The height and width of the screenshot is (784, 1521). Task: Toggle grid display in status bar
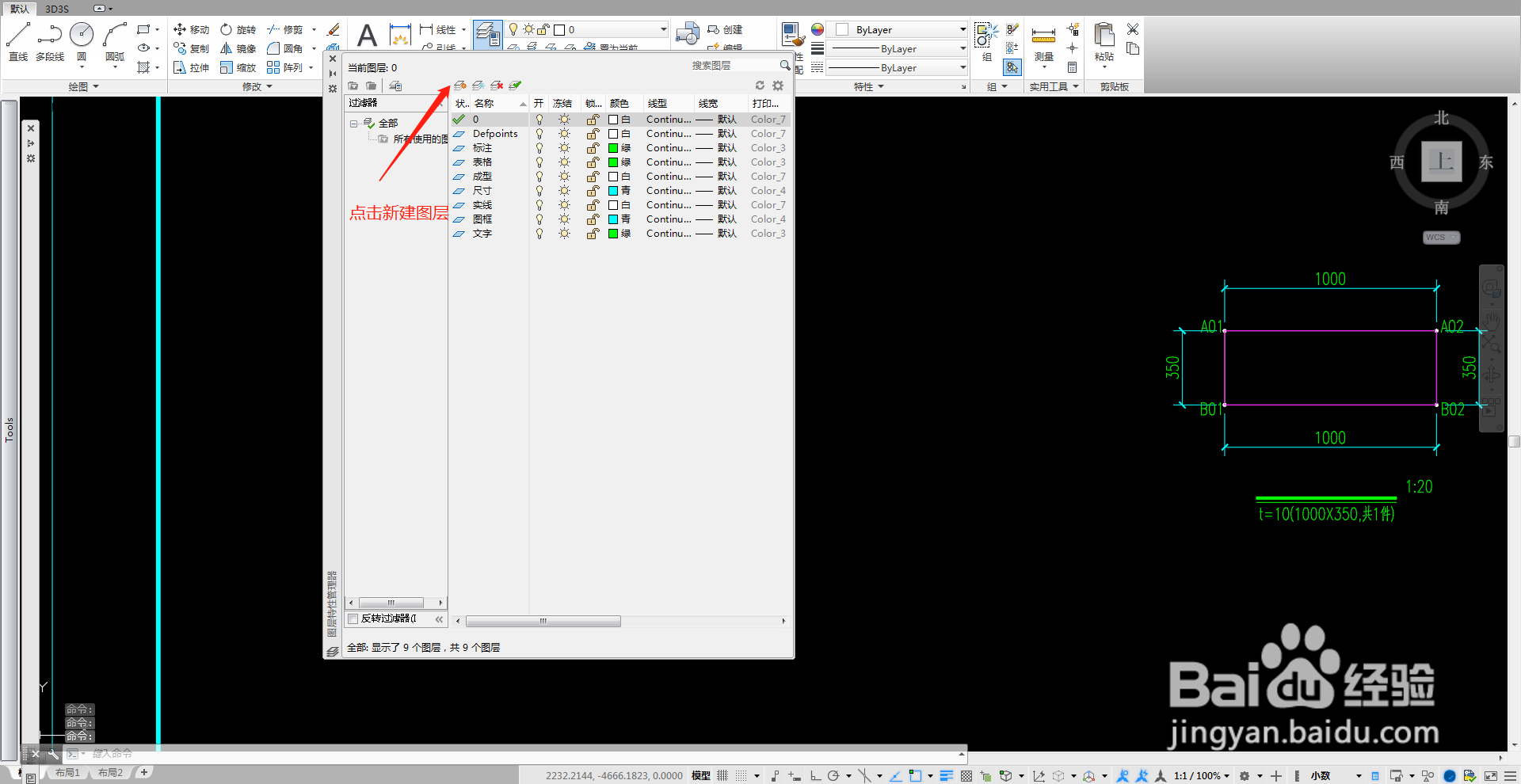(722, 775)
